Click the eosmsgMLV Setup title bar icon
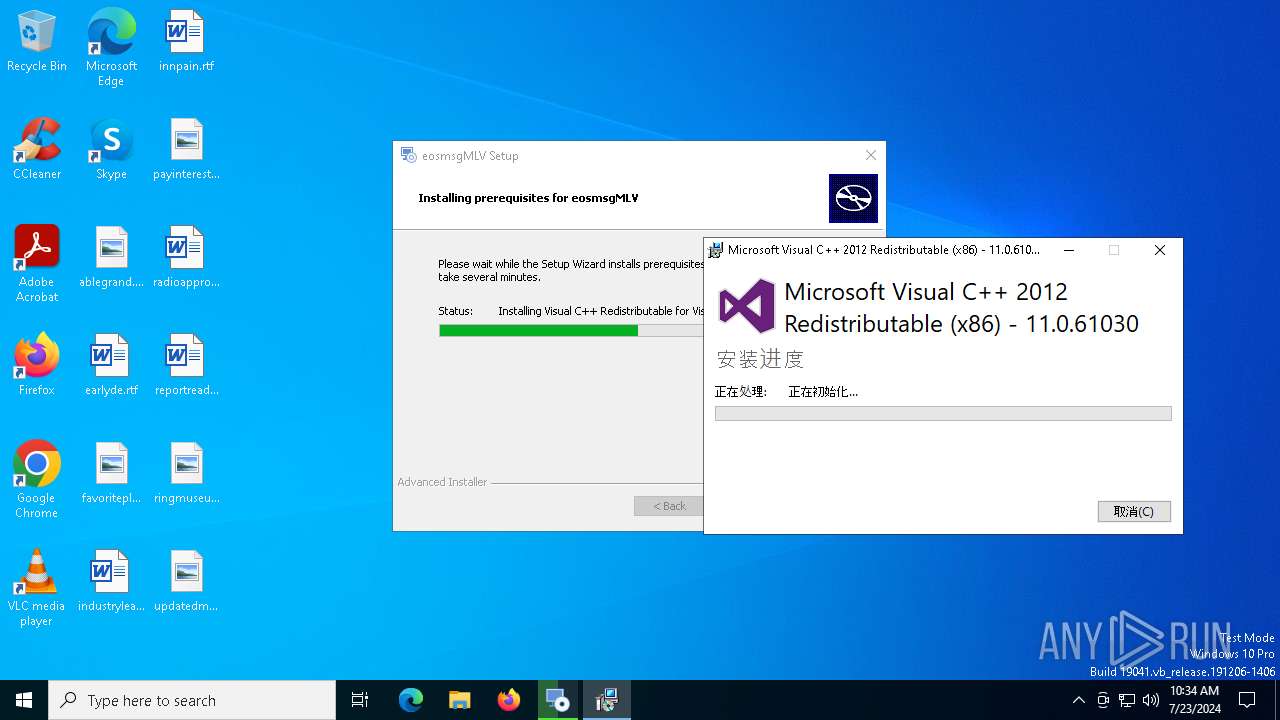Screen dimensions: 1280x720 coord(408,155)
